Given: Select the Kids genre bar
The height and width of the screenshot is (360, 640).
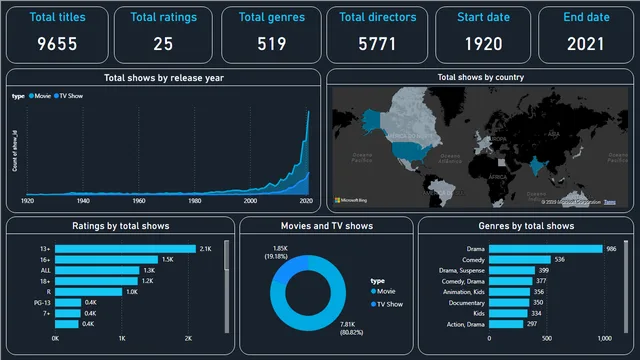Looking at the screenshot, I should click(508, 313).
